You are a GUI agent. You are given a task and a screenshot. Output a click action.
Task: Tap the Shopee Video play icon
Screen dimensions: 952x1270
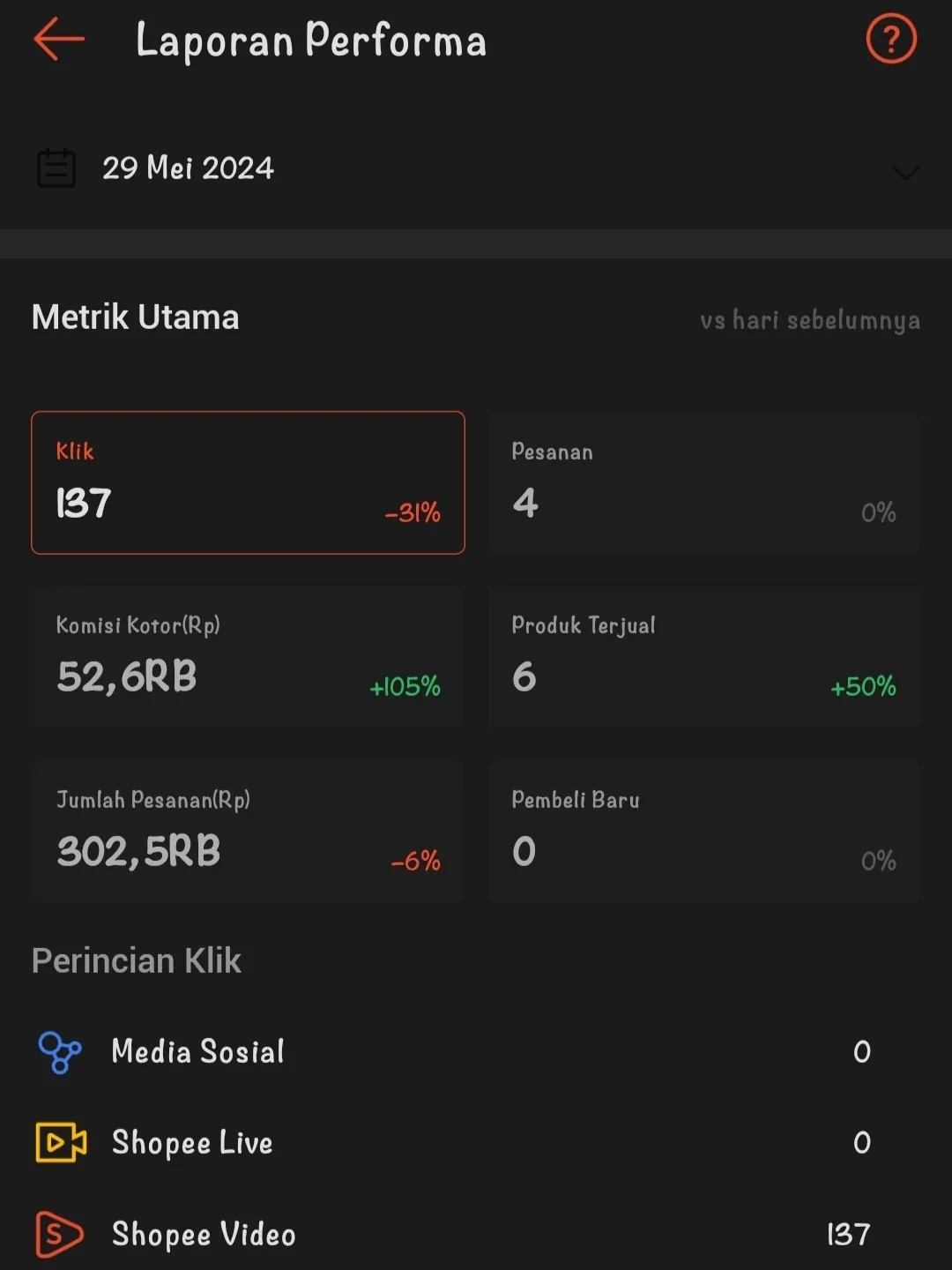pyautogui.click(x=59, y=1234)
